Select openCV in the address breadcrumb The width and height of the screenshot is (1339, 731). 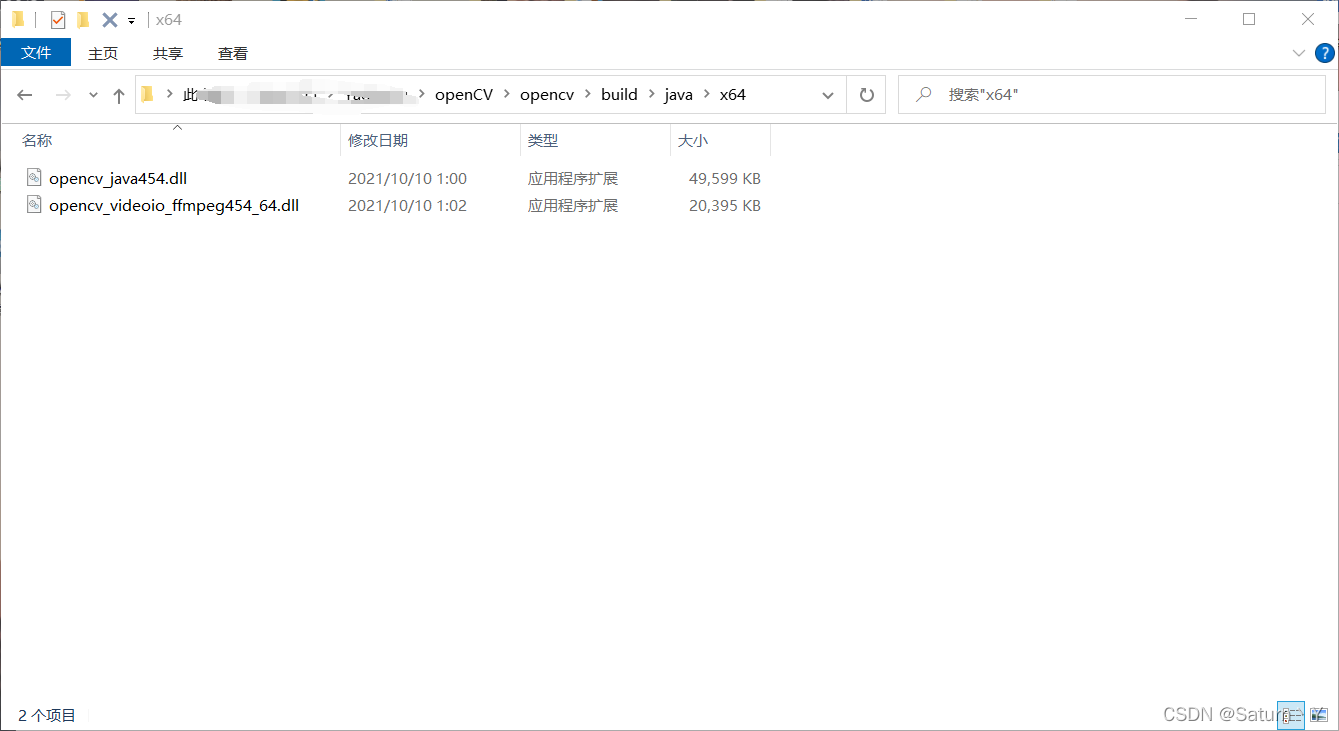[x=464, y=95]
